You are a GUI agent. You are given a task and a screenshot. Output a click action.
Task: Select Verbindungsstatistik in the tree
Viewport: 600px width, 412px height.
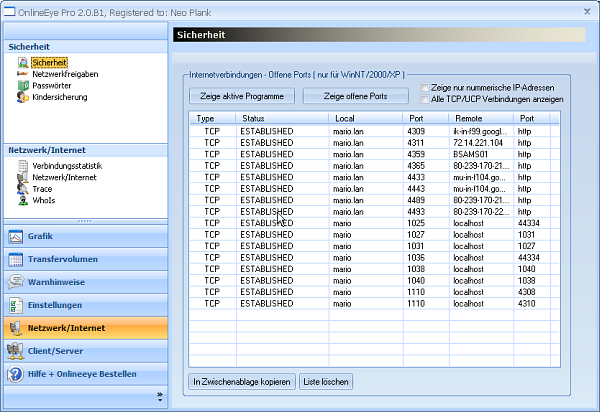point(67,166)
